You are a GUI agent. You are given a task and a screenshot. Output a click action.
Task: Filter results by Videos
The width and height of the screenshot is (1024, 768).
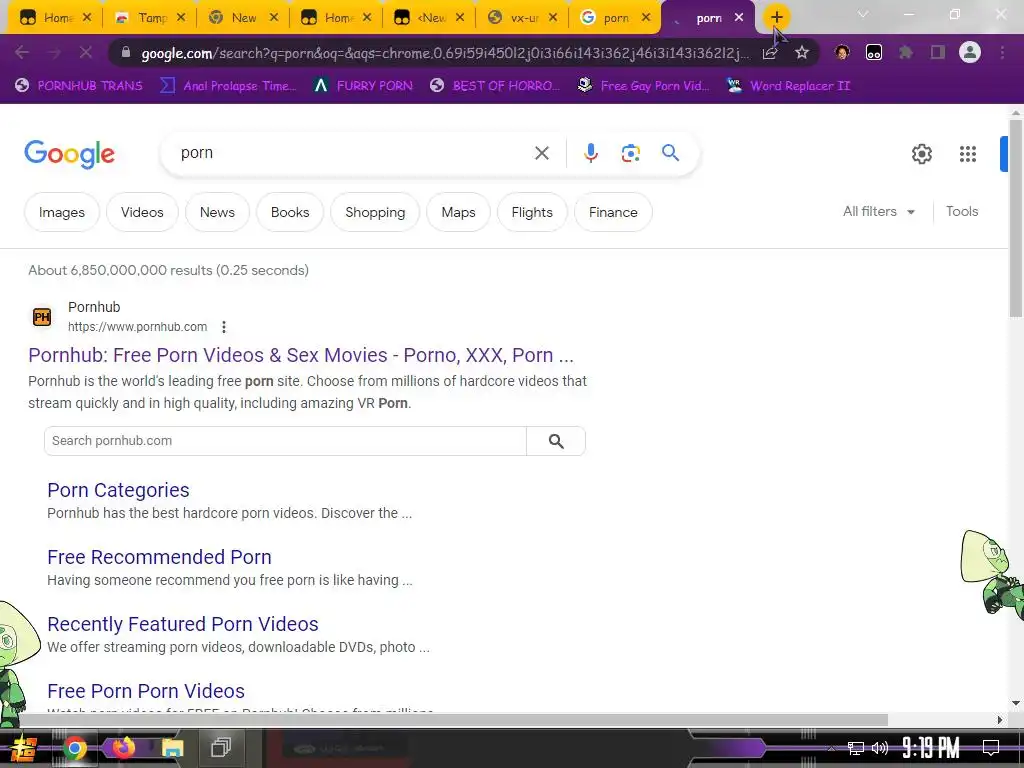coord(142,212)
